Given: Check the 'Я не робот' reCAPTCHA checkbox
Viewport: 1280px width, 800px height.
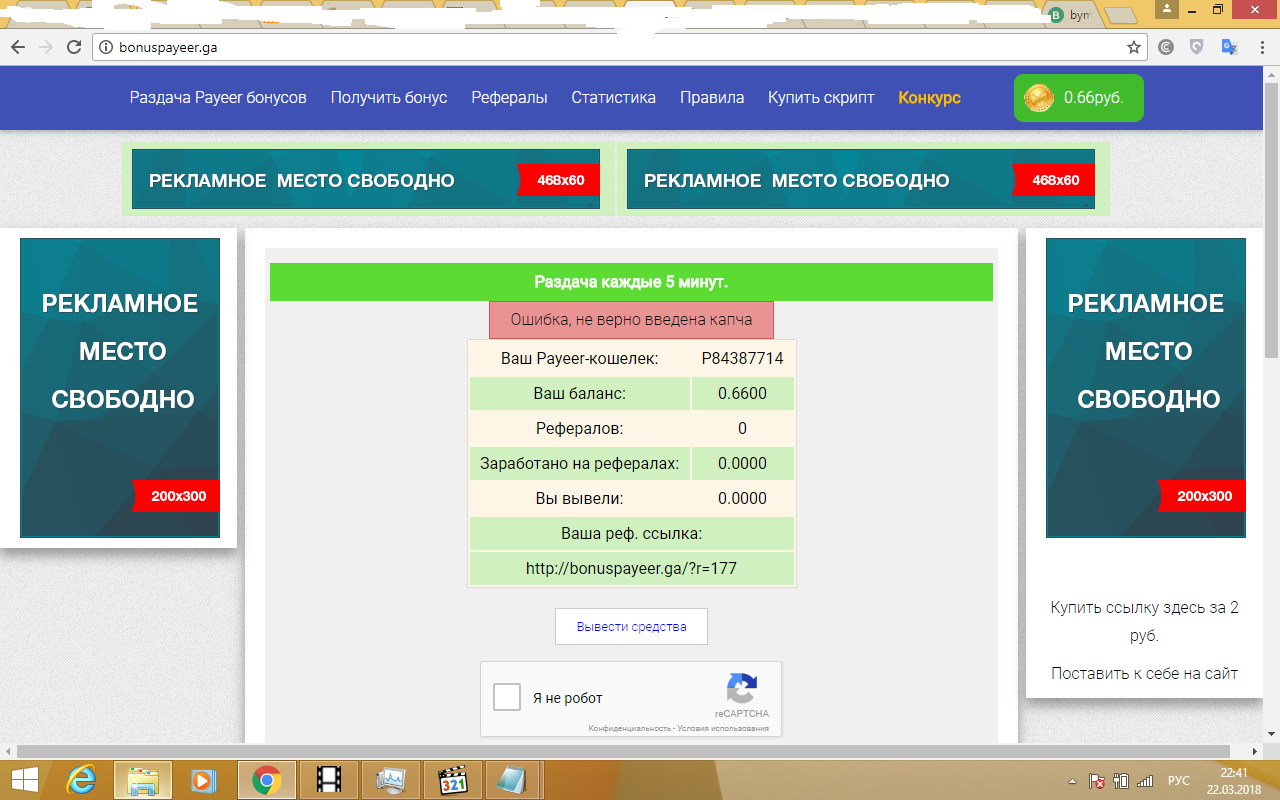Looking at the screenshot, I should [508, 698].
